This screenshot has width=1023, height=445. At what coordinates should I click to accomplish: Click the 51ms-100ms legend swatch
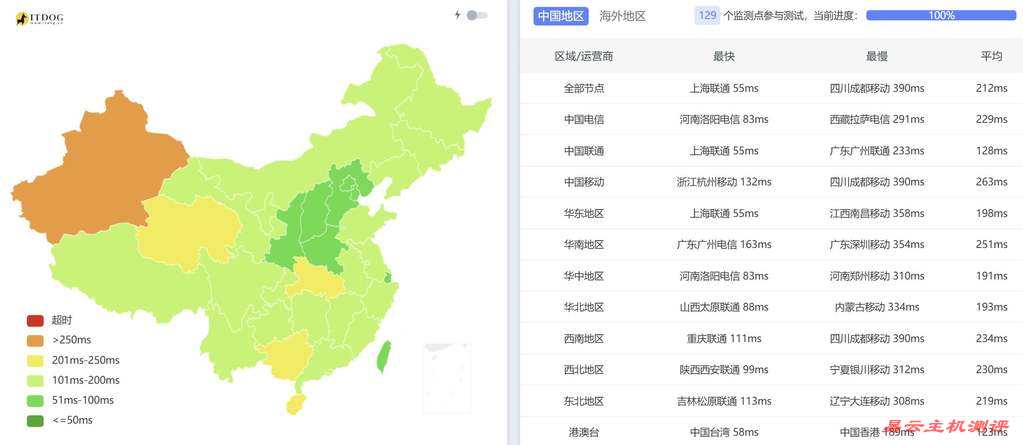[35, 401]
